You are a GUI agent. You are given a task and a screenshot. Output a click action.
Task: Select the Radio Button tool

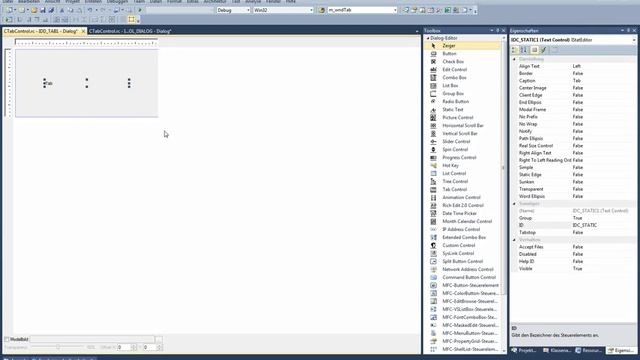(463, 101)
